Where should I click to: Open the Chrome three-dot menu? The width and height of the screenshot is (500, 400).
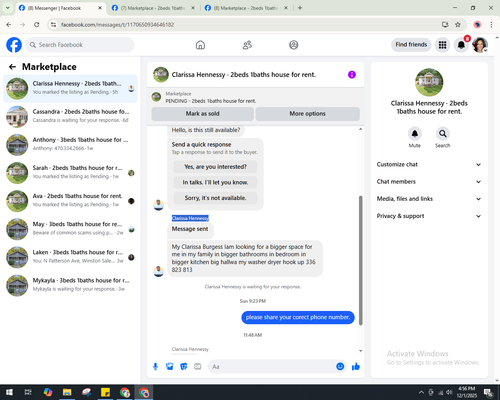(x=491, y=25)
